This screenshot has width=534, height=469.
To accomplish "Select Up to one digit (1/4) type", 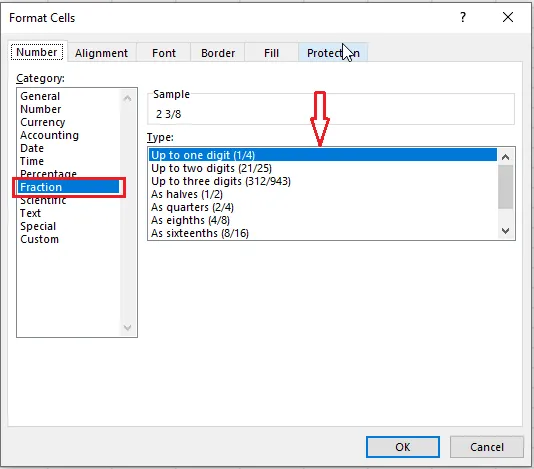I will click(323, 155).
